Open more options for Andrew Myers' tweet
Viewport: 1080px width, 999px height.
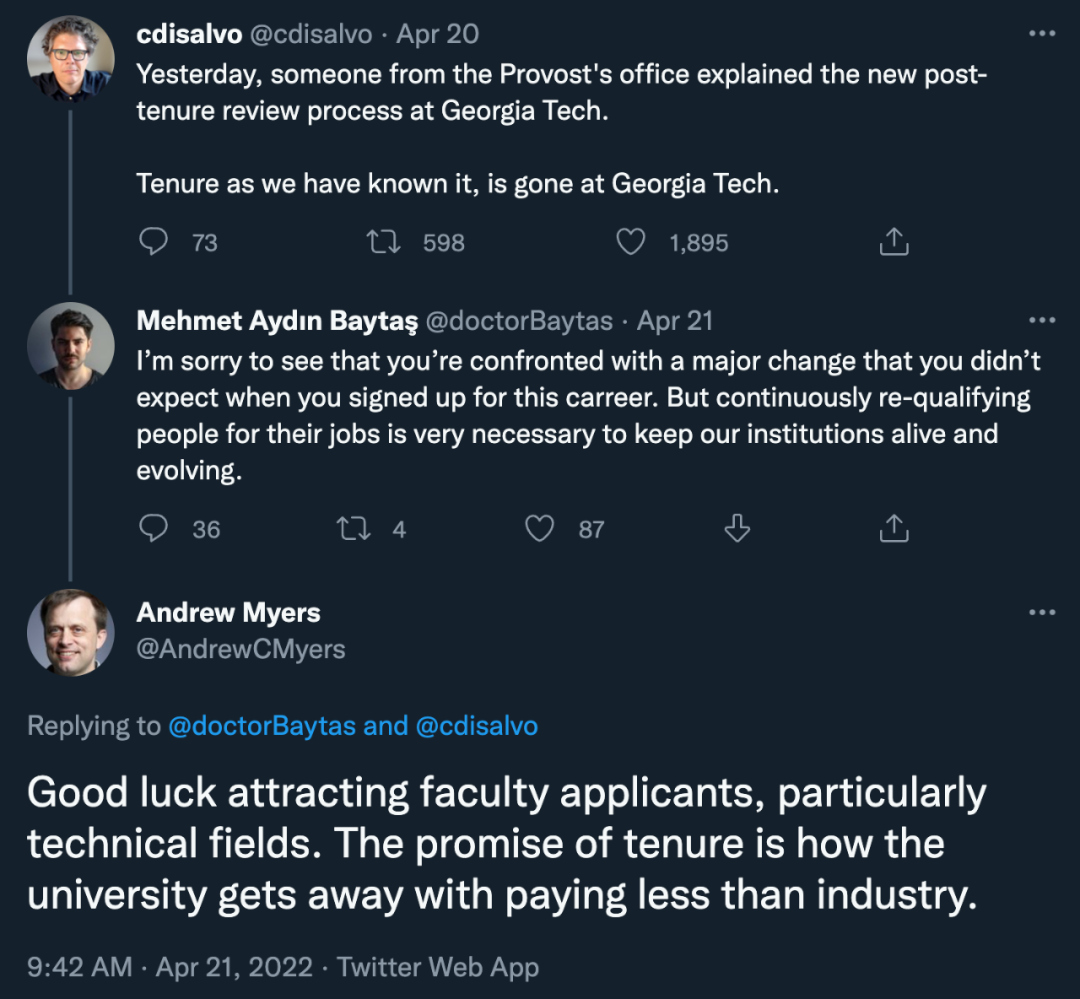tap(1042, 612)
